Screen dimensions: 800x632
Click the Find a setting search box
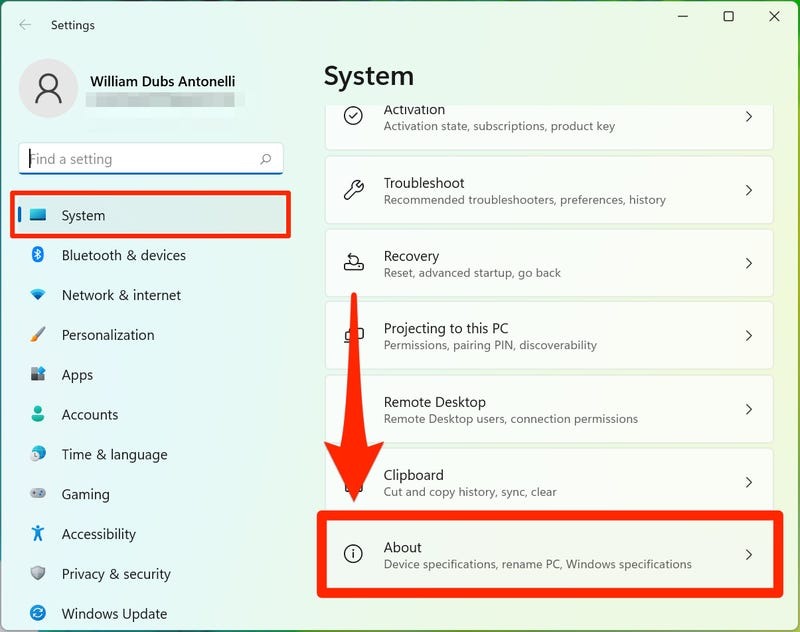(x=151, y=159)
